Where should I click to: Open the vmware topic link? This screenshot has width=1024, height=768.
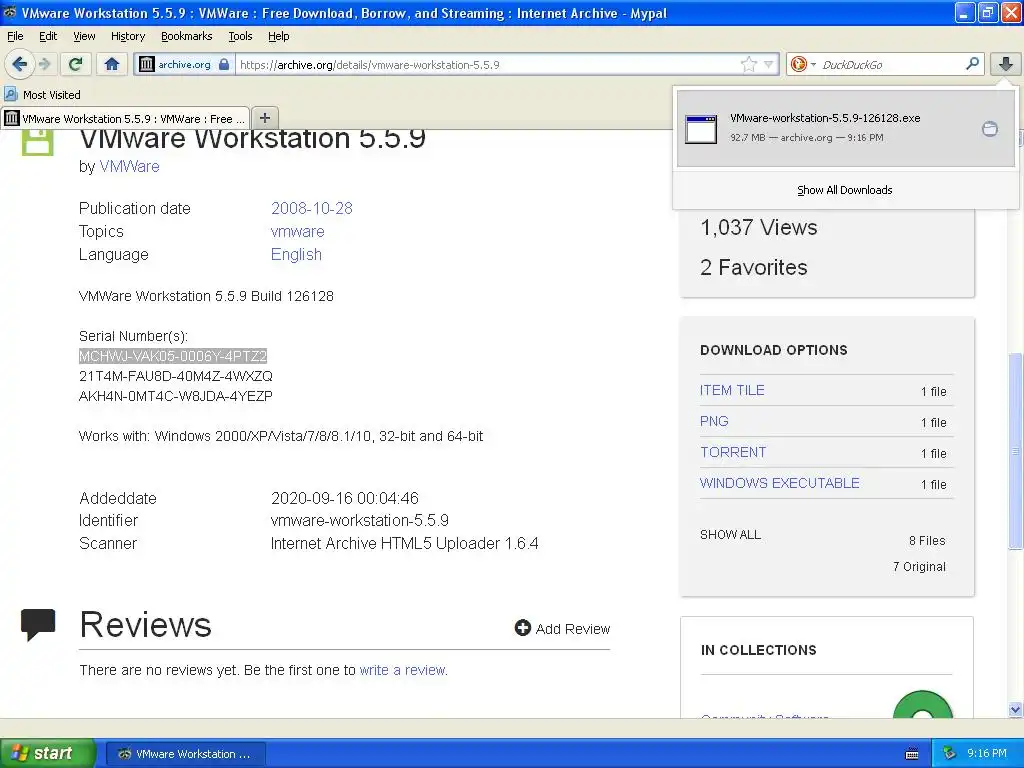coord(297,232)
